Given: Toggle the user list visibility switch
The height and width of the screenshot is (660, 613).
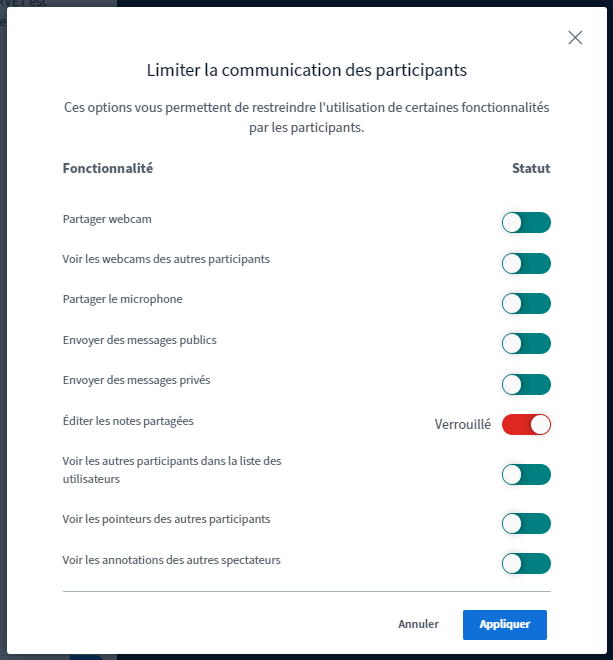Looking at the screenshot, I should click(526, 474).
